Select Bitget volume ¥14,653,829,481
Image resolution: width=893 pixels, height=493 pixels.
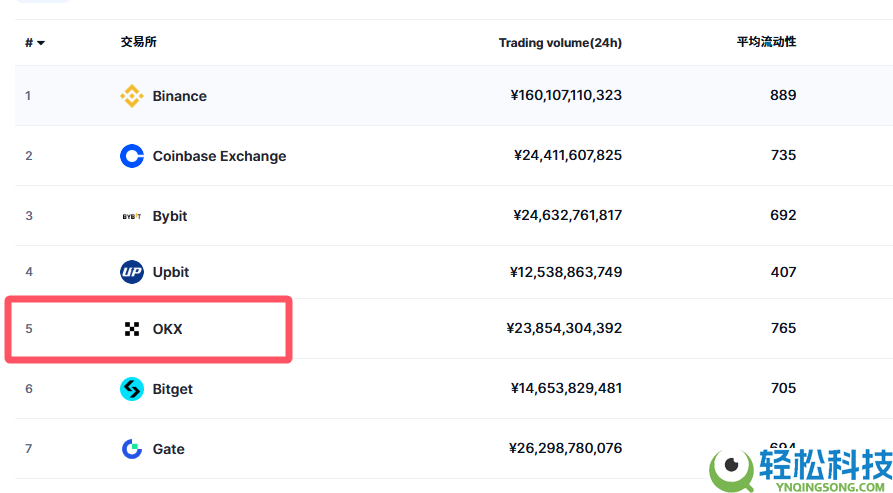tap(567, 388)
